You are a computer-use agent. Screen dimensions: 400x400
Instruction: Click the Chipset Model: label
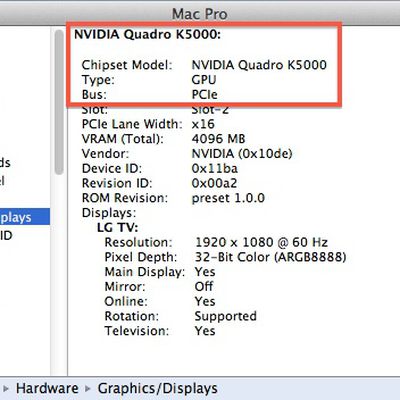pyautogui.click(x=127, y=65)
